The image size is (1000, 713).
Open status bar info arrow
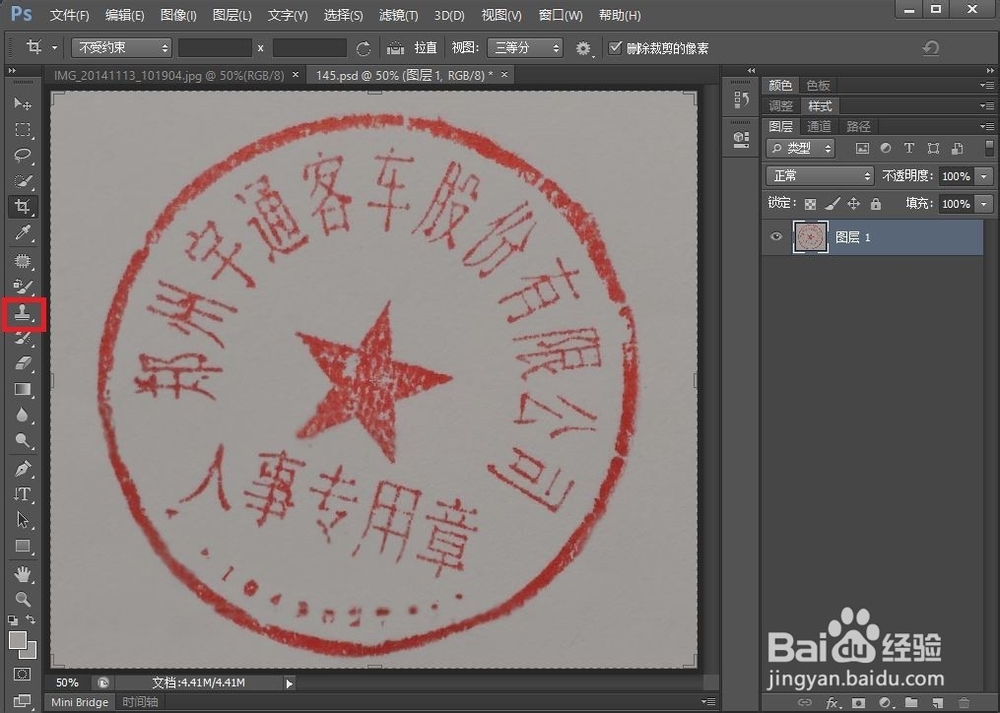pos(290,683)
